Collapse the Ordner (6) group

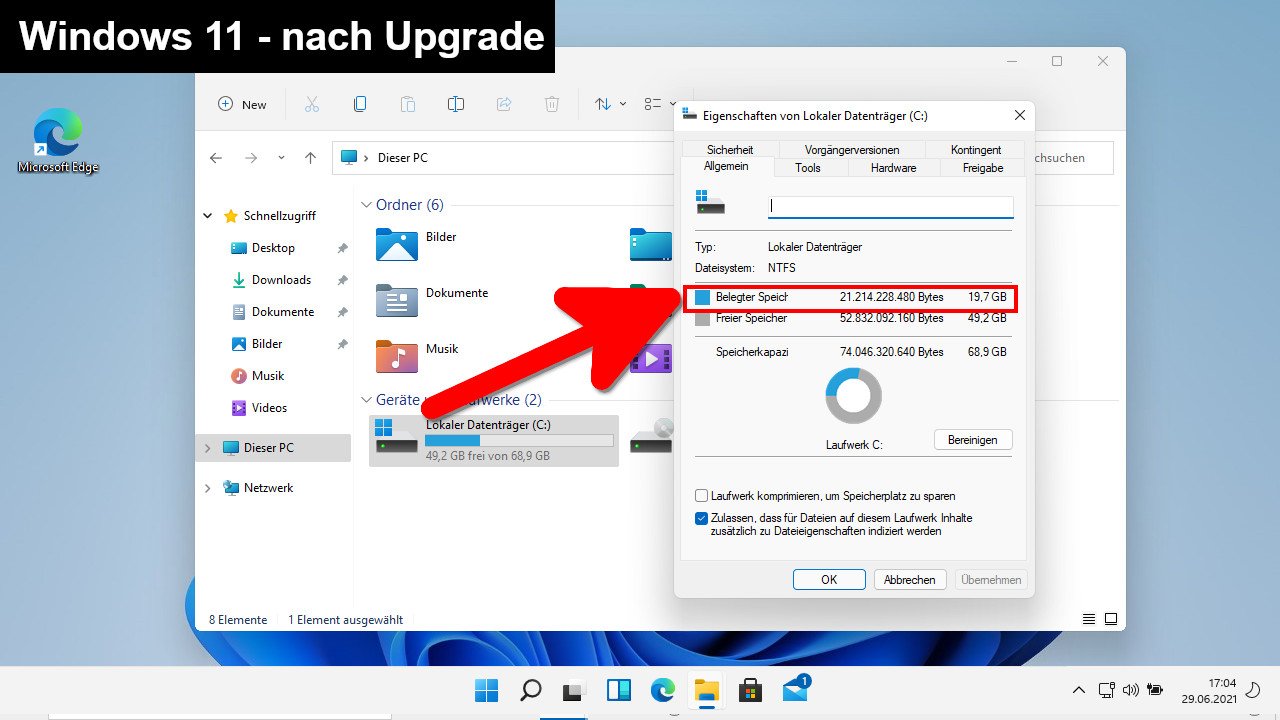tap(366, 205)
